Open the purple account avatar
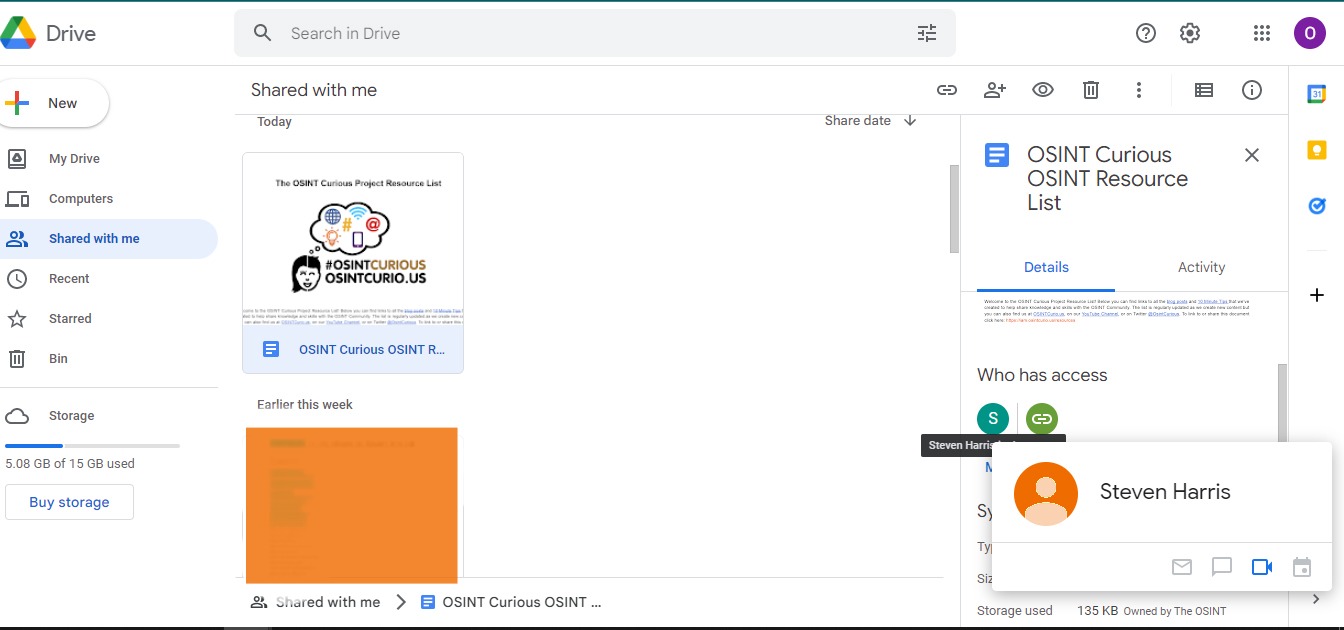This screenshot has height=630, width=1344. 1310,33
